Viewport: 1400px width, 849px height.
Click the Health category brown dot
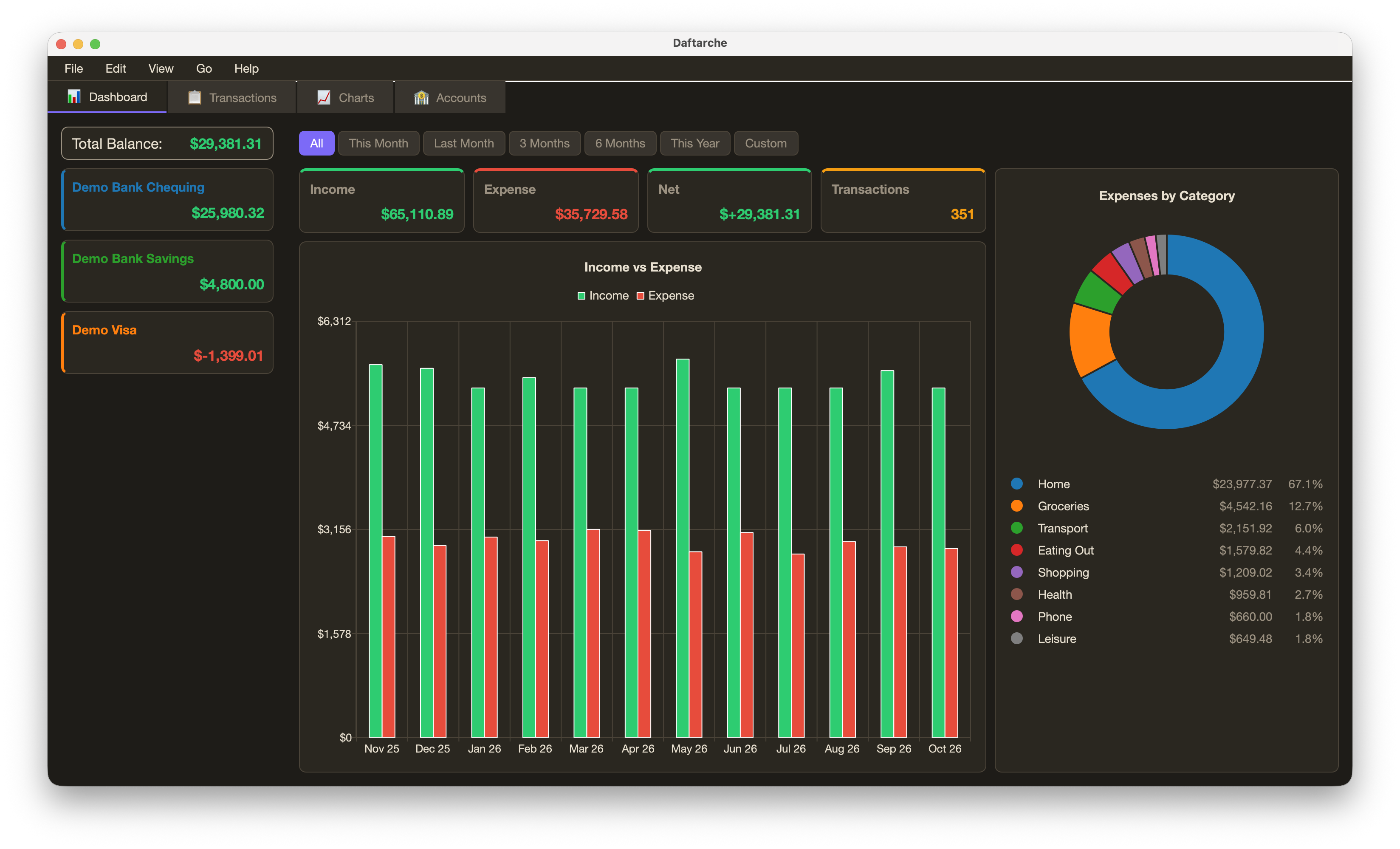[x=1017, y=594]
